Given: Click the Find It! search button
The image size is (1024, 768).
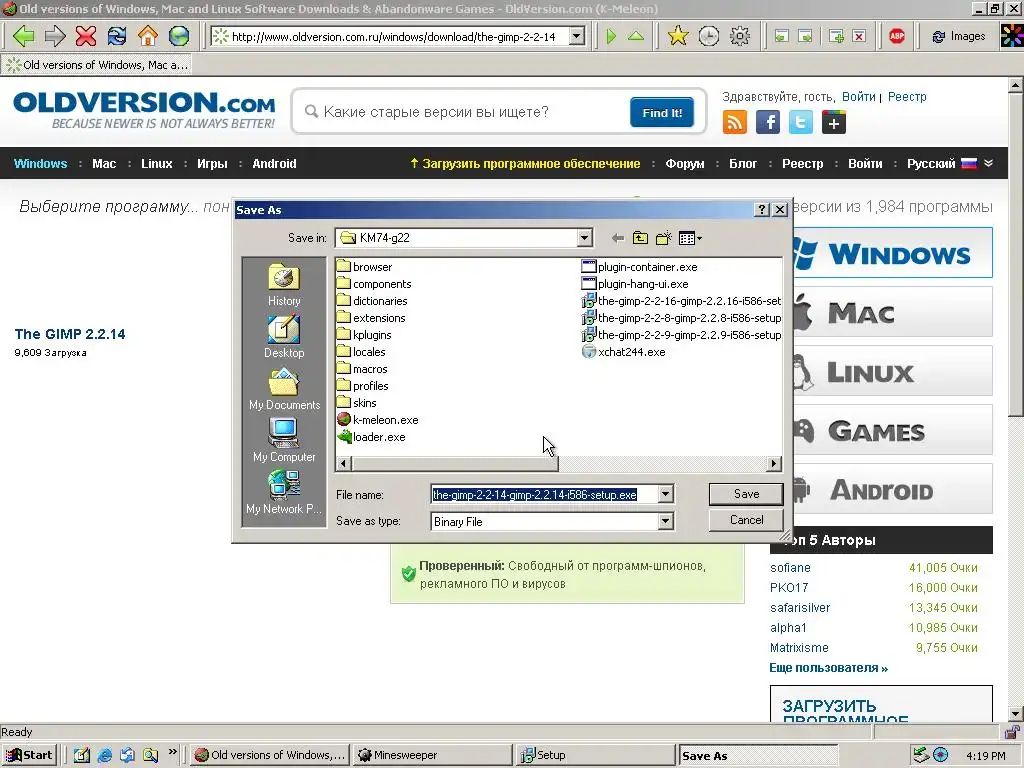Looking at the screenshot, I should (662, 112).
